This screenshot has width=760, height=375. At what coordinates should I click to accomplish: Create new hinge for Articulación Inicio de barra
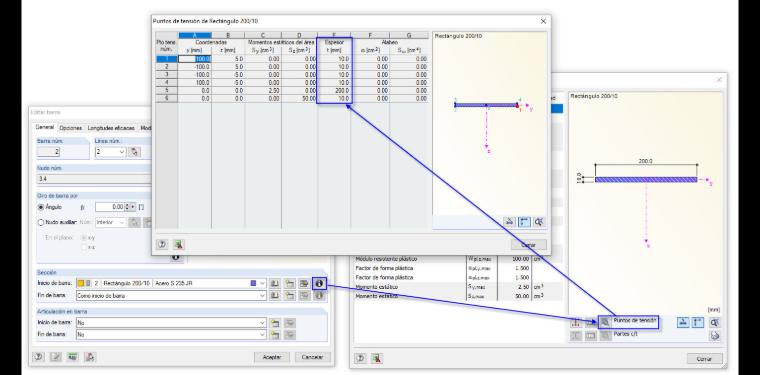click(275, 322)
